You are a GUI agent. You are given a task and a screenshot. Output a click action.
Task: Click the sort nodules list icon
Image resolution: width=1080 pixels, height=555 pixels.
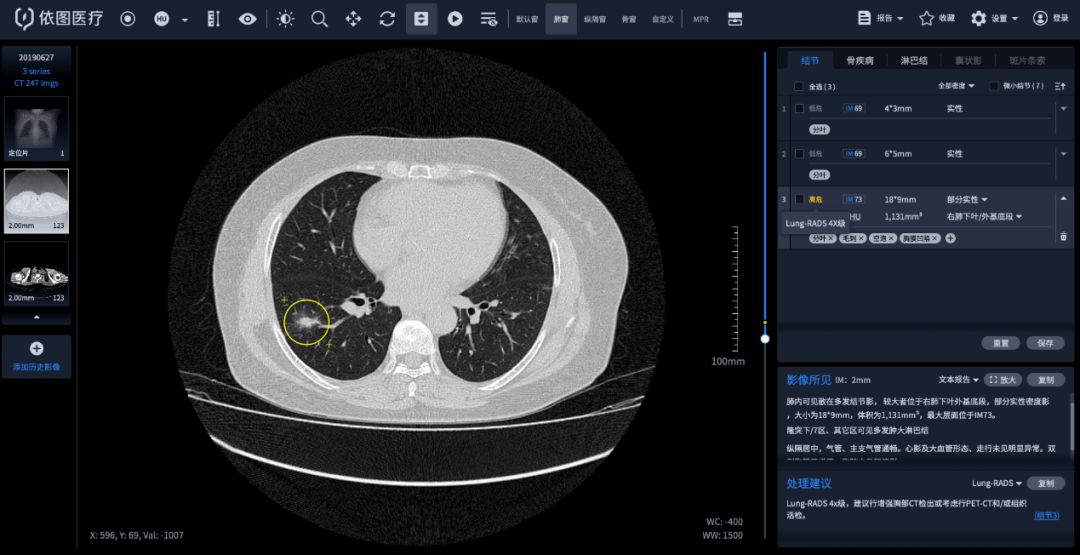pos(1060,86)
